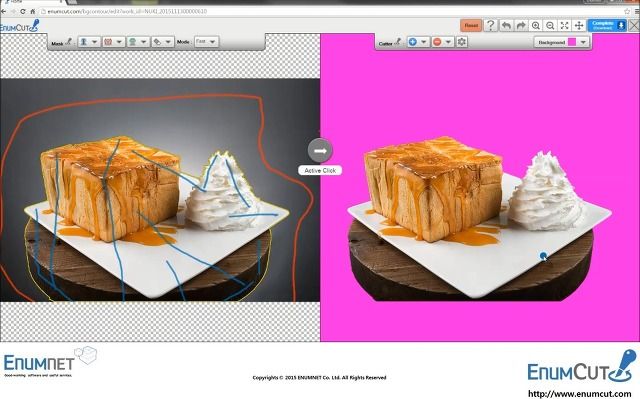
Task: Open the cutter plus dropdown arrow
Action: 424,42
